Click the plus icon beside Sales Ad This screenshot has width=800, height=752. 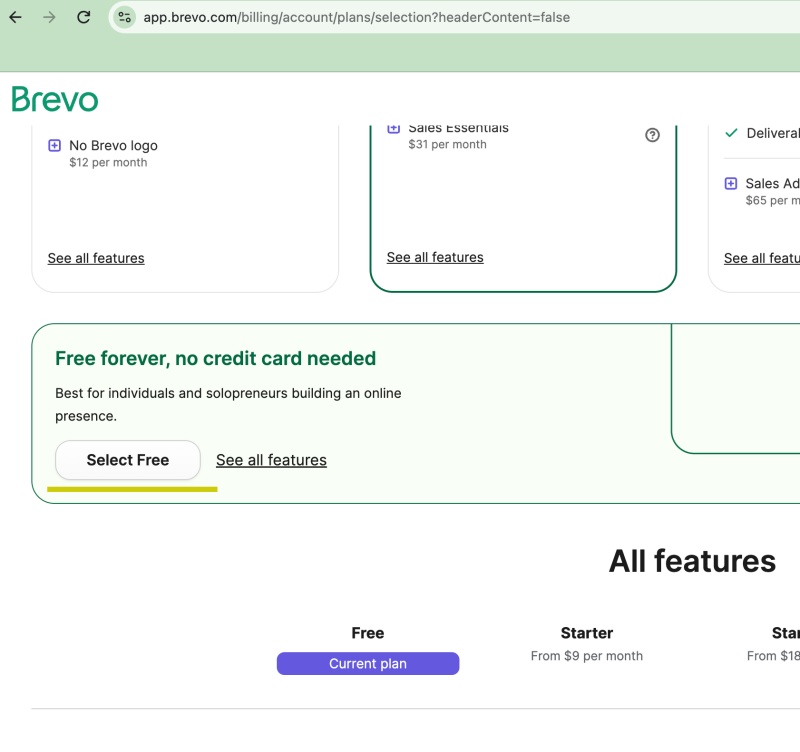point(731,183)
